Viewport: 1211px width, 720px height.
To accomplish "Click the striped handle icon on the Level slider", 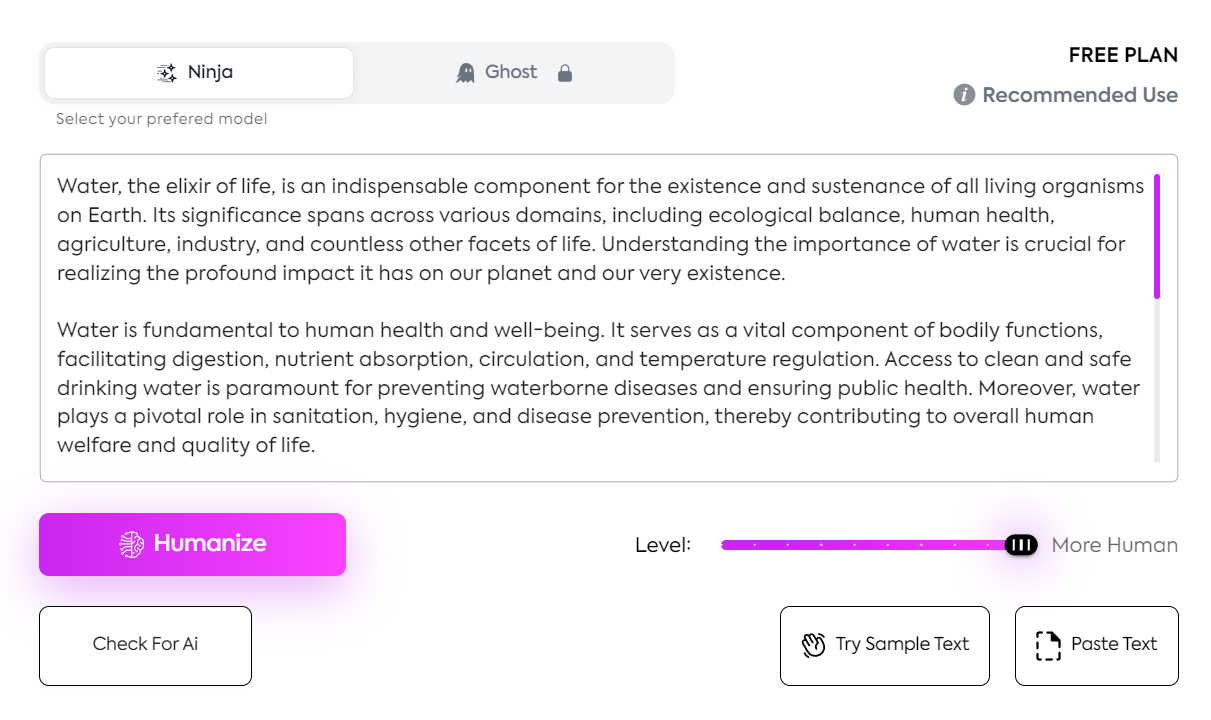I will tap(1020, 544).
